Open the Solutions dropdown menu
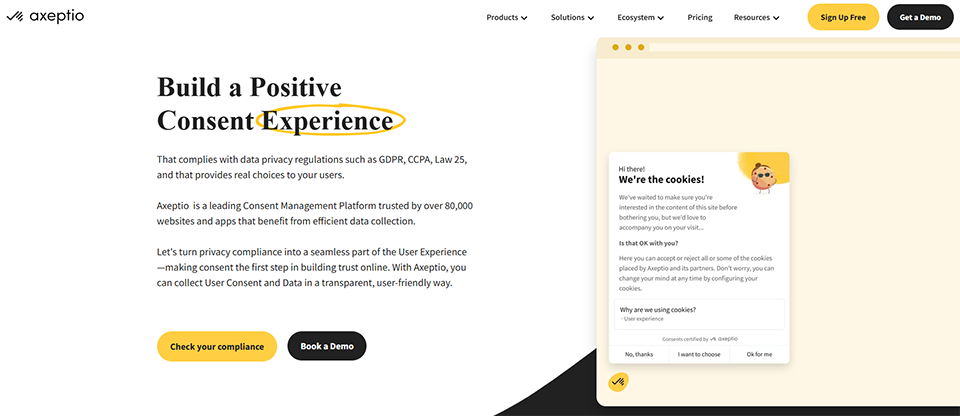The image size is (960, 416). click(572, 17)
